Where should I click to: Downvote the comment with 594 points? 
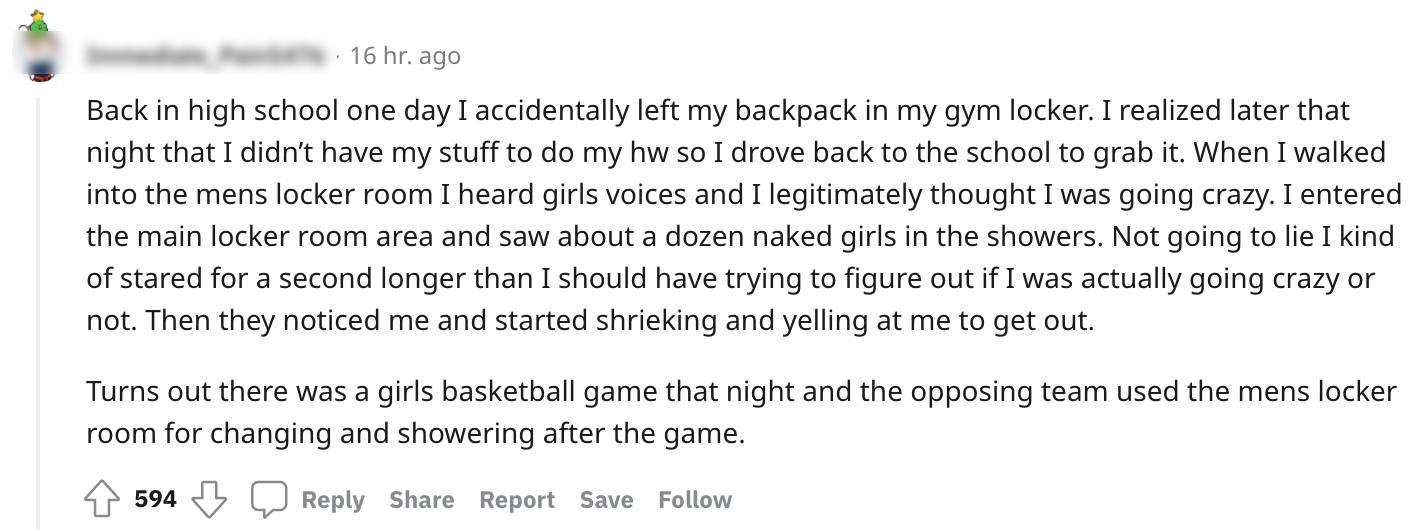pos(208,499)
